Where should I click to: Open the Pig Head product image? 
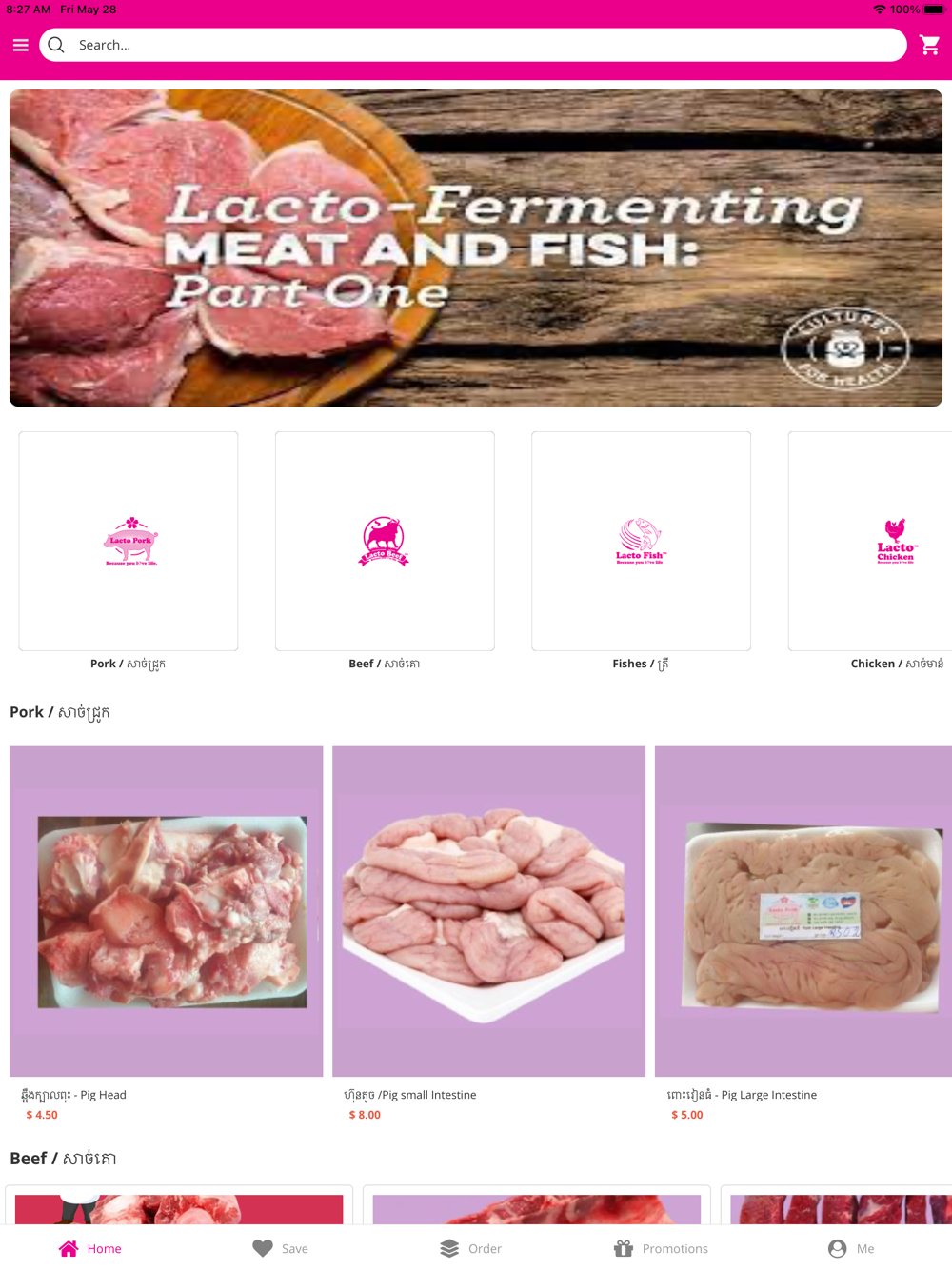click(167, 911)
